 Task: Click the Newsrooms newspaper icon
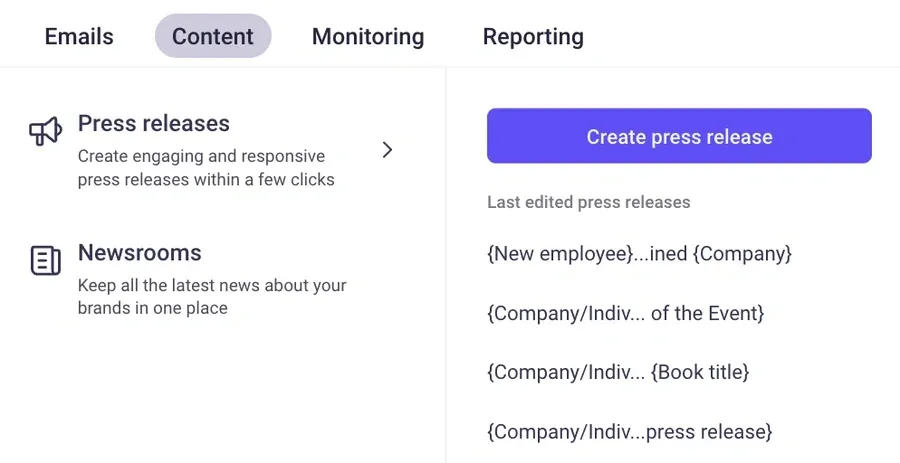(46, 260)
